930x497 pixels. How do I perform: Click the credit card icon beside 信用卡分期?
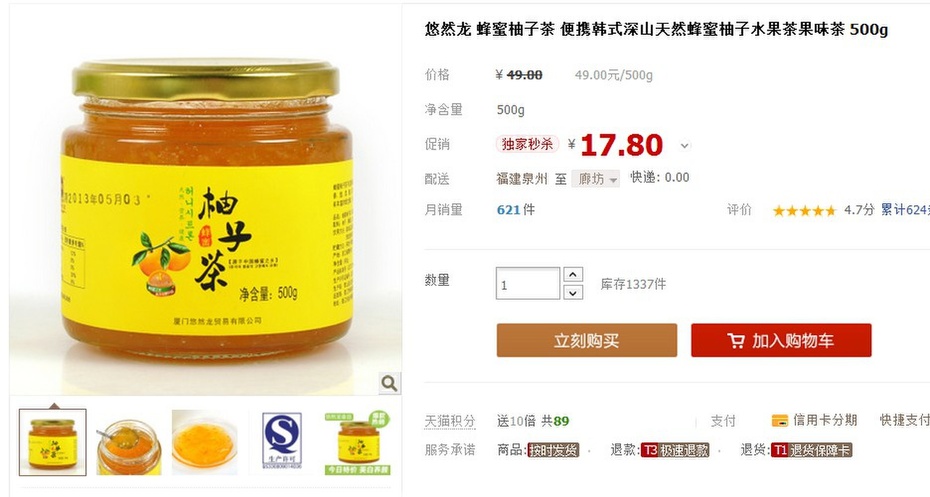click(779, 420)
